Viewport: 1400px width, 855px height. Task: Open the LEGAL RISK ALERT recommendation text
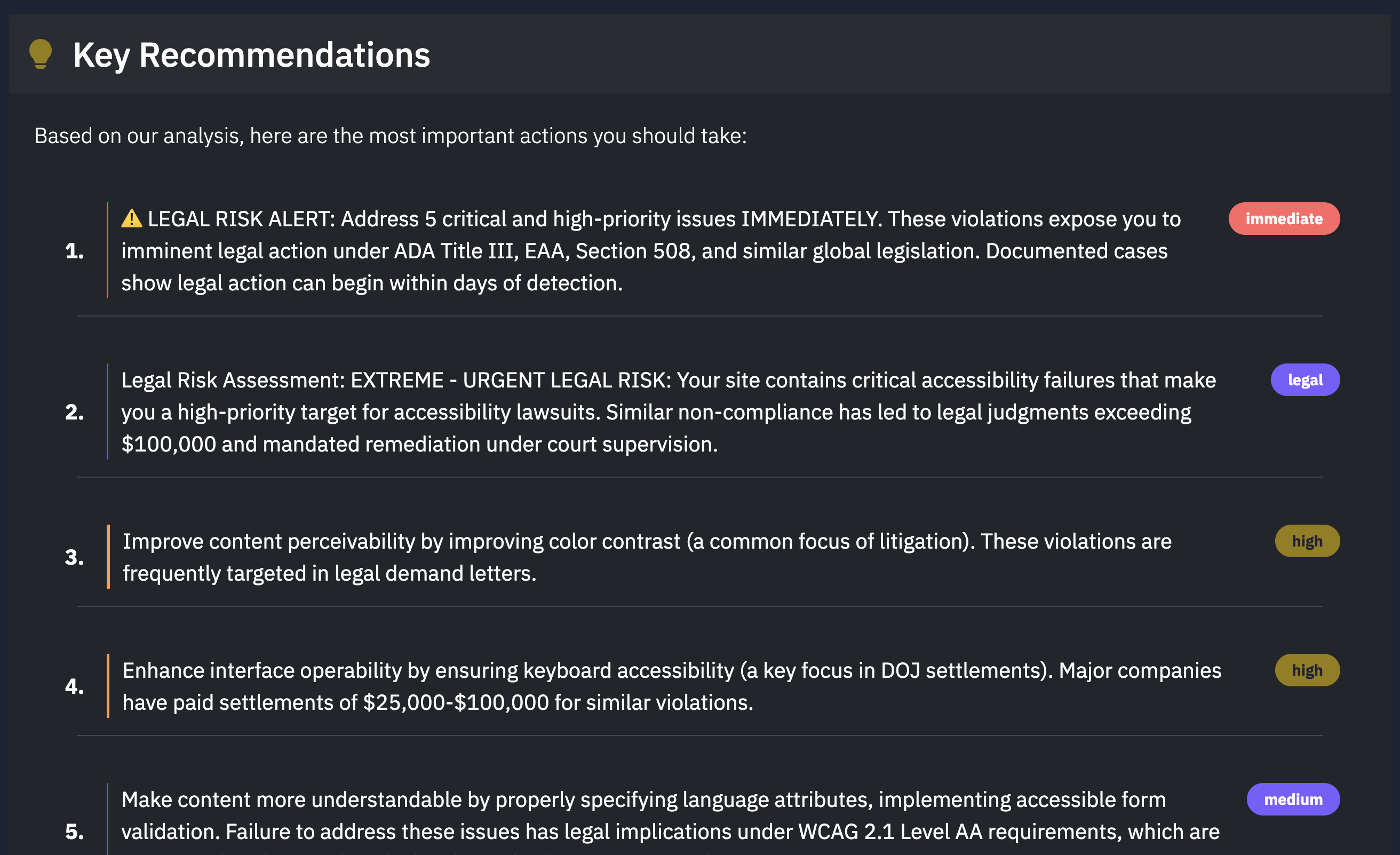[x=650, y=251]
